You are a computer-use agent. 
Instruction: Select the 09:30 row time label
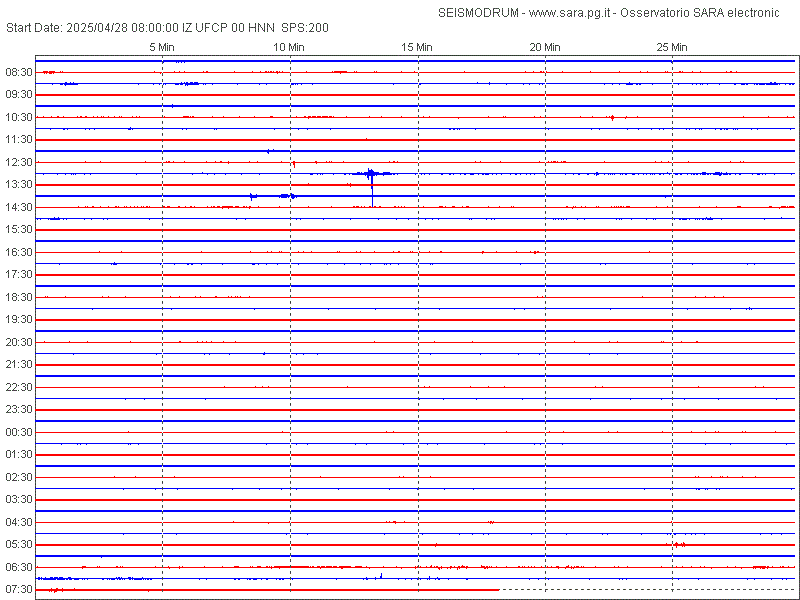[x=19, y=95]
